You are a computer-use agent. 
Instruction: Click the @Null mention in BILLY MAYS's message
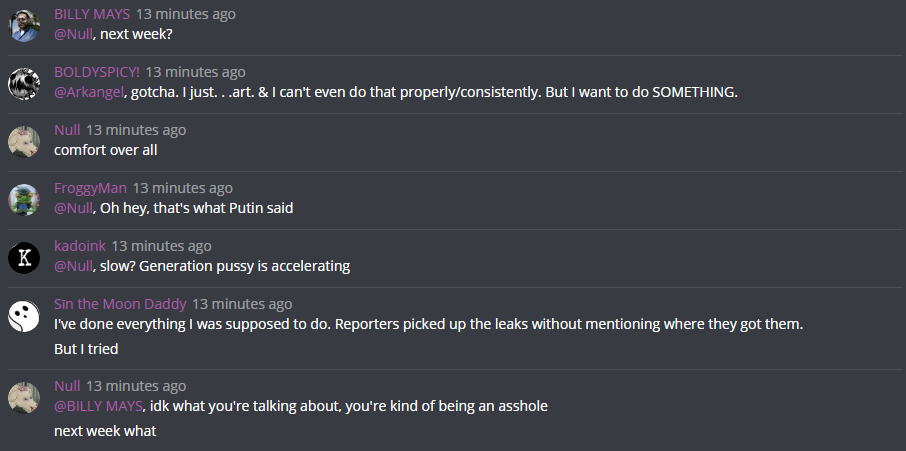[73, 34]
